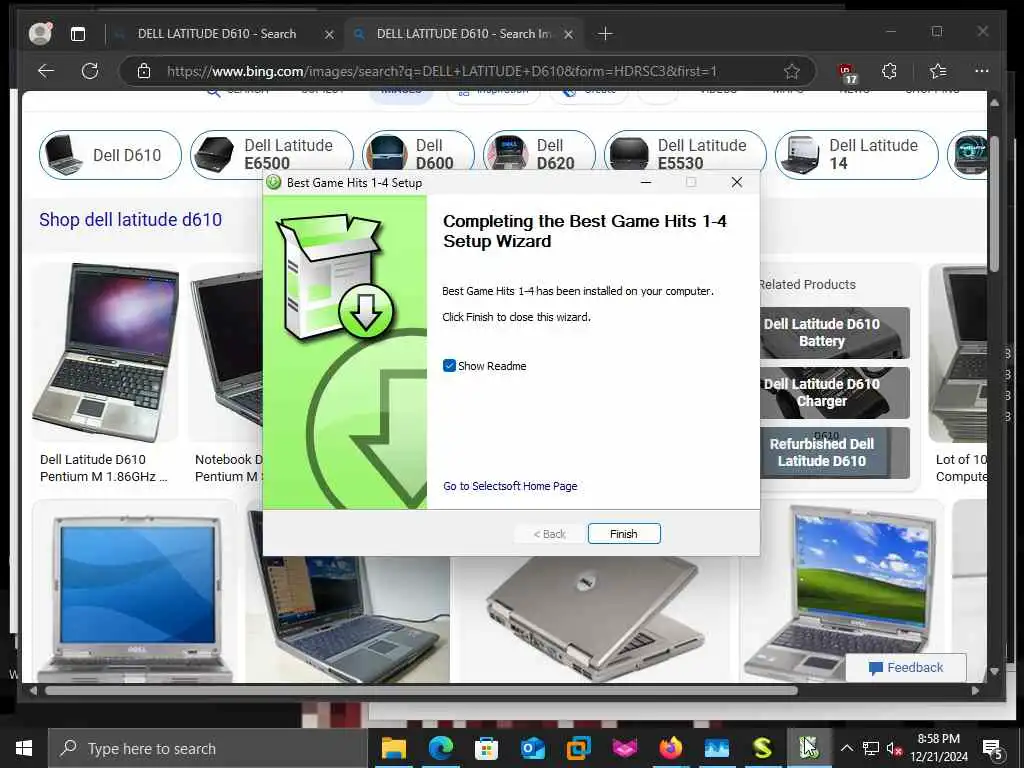Select the Dell Latitude E6500 chip

coord(272,155)
